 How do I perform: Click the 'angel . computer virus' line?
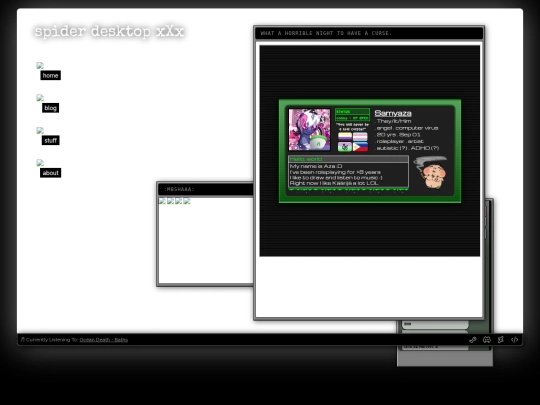[x=406, y=128]
